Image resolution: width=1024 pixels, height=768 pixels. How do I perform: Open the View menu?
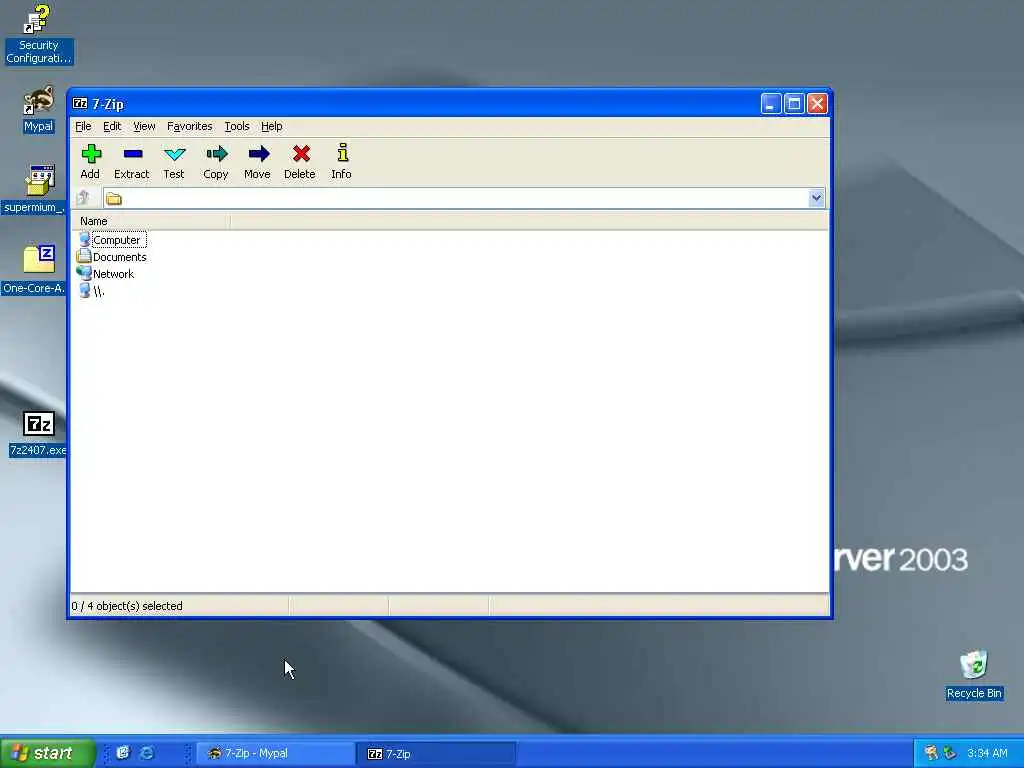pyautogui.click(x=144, y=127)
